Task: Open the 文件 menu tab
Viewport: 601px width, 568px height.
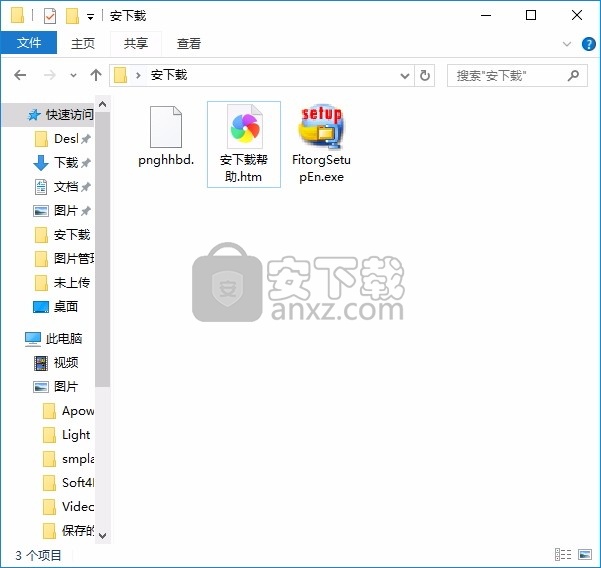Action: click(29, 43)
